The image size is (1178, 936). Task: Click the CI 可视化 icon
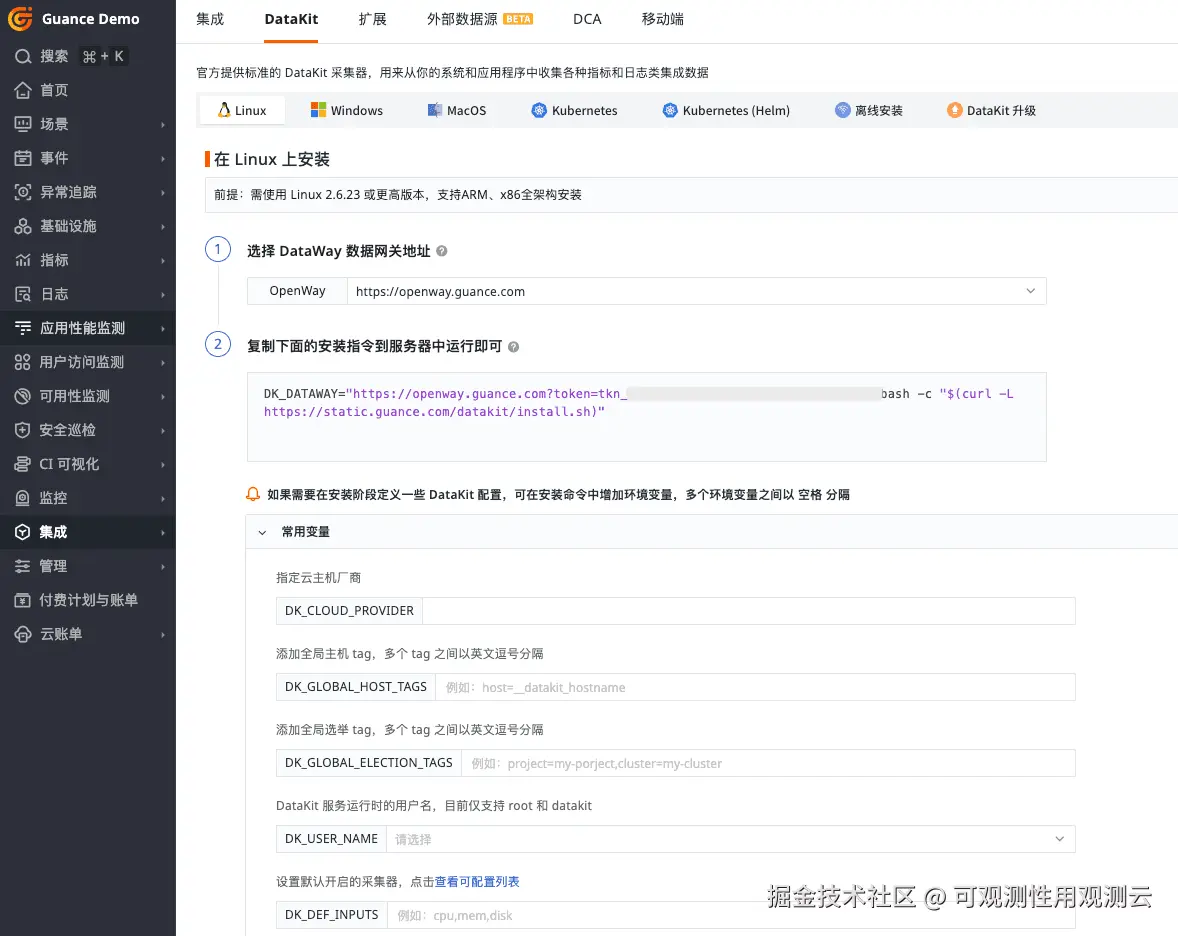pyautogui.click(x=23, y=464)
